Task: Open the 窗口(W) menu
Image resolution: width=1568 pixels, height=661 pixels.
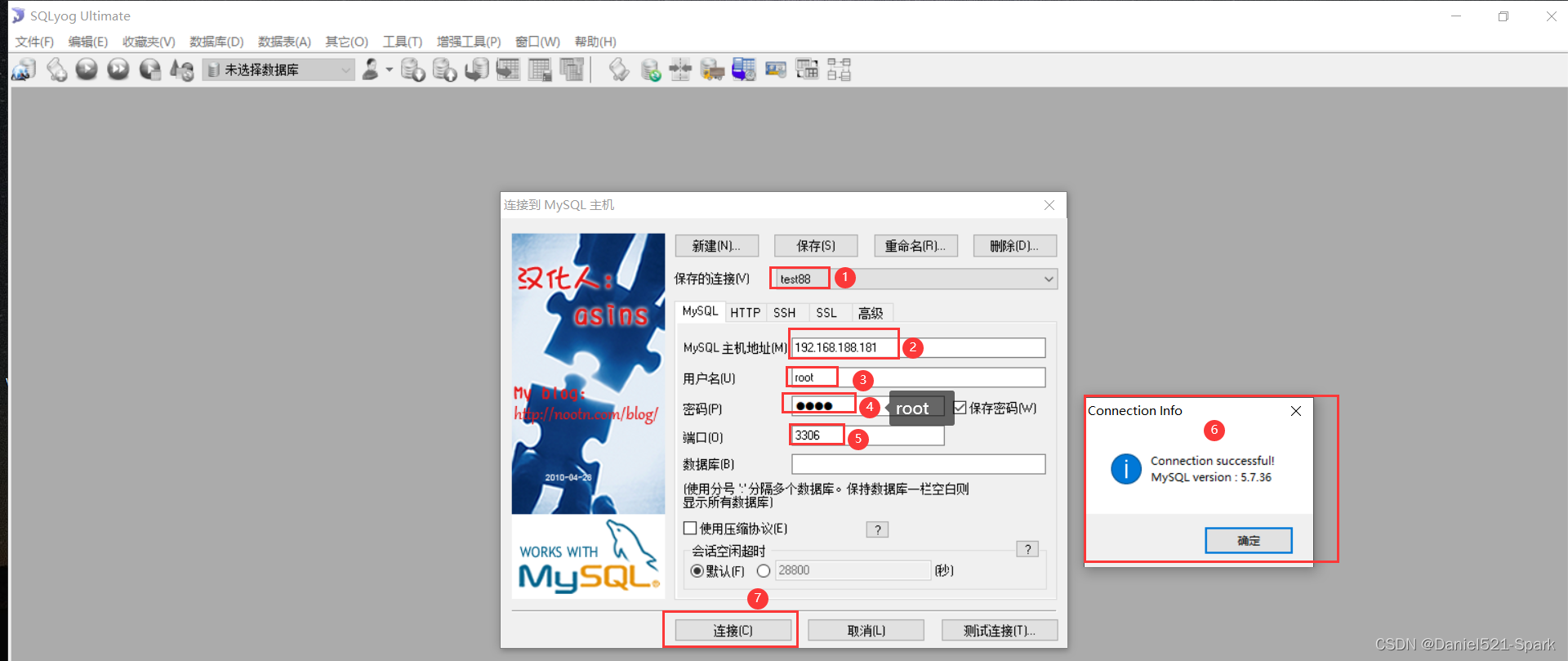Action: tap(537, 42)
